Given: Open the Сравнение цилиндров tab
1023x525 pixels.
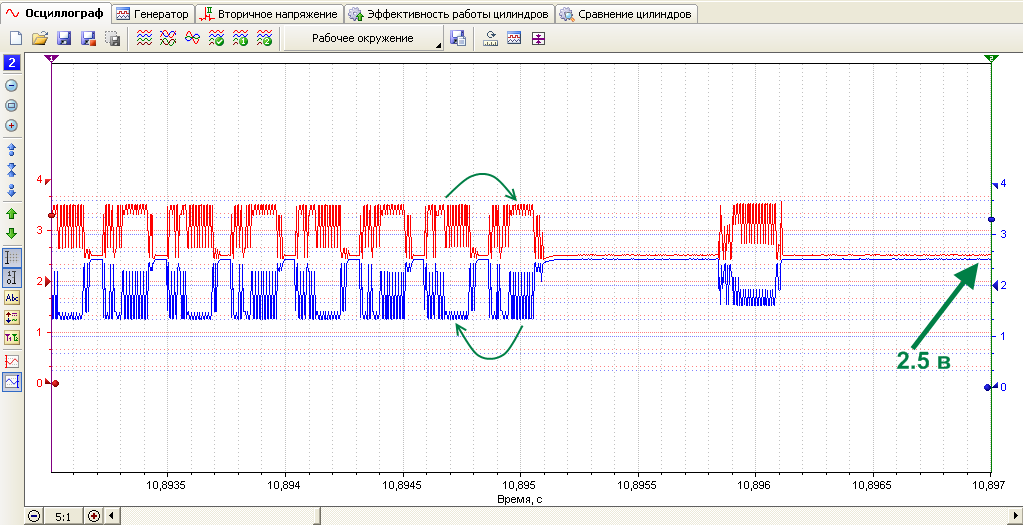Looking at the screenshot, I should [x=627, y=14].
